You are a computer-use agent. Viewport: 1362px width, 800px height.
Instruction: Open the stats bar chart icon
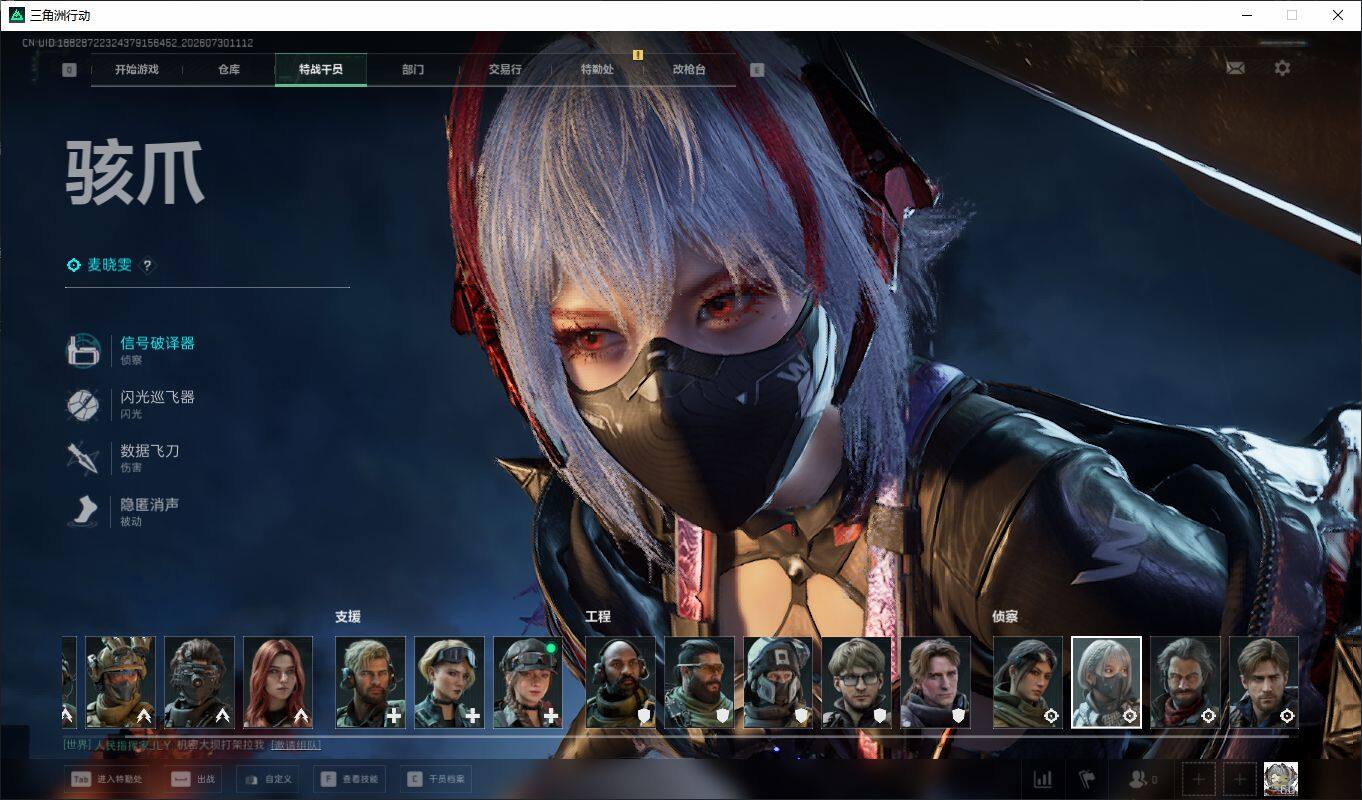1042,779
